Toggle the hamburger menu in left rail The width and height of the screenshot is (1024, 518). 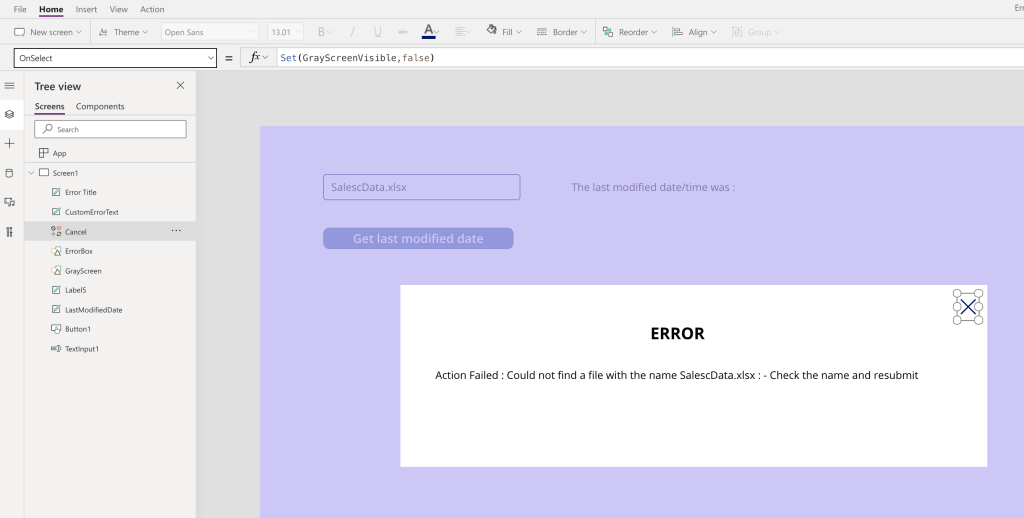coord(10,86)
